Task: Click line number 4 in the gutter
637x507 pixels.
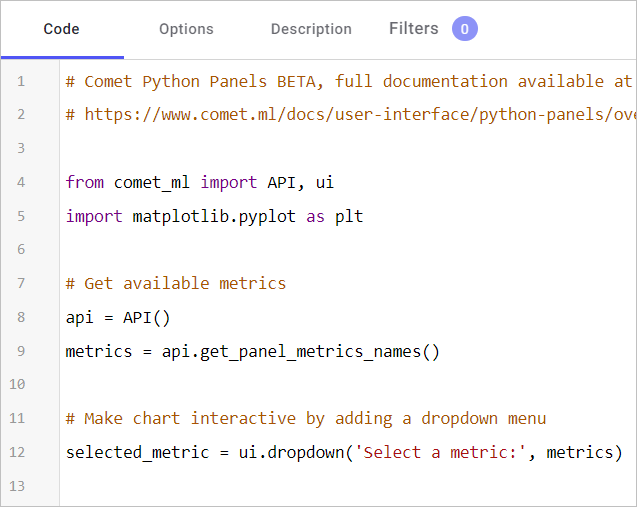Action: (22, 182)
